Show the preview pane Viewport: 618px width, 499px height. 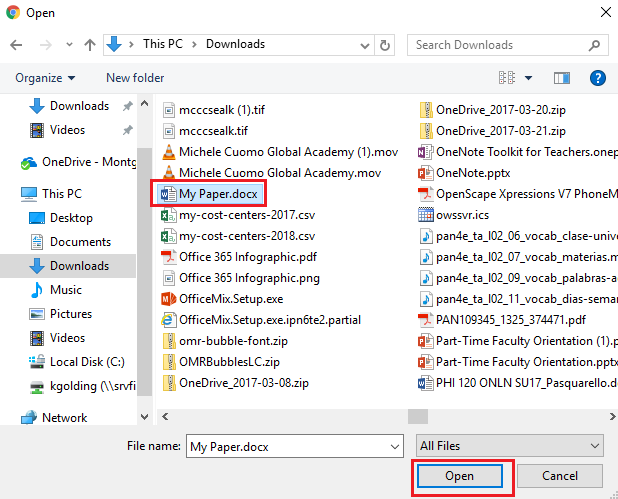[x=562, y=78]
